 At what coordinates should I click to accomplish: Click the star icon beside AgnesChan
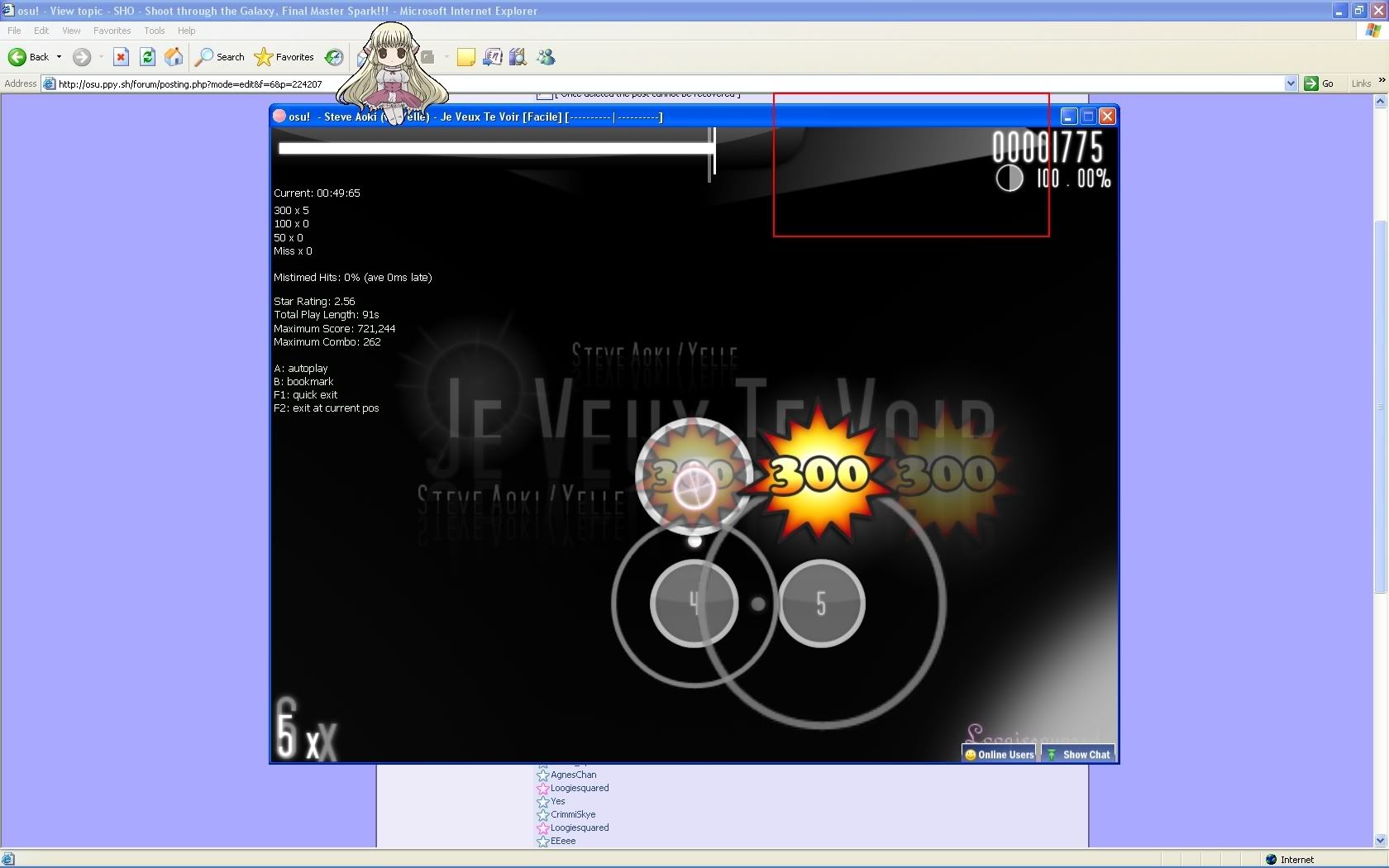543,775
